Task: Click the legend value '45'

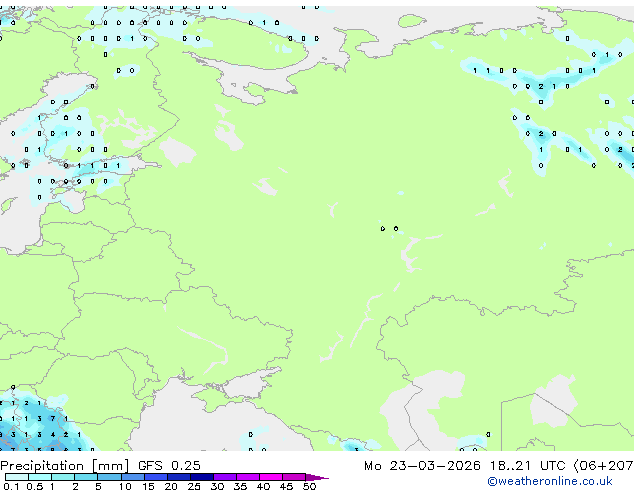Action: point(287,486)
